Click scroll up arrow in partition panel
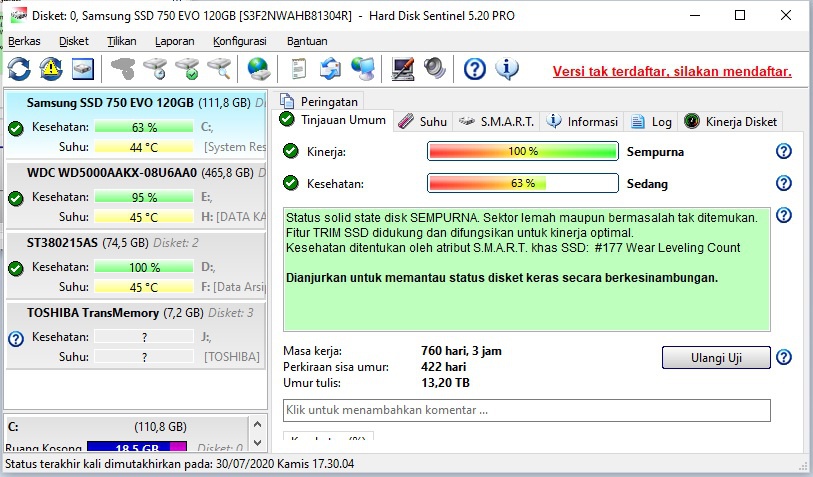 click(x=257, y=424)
